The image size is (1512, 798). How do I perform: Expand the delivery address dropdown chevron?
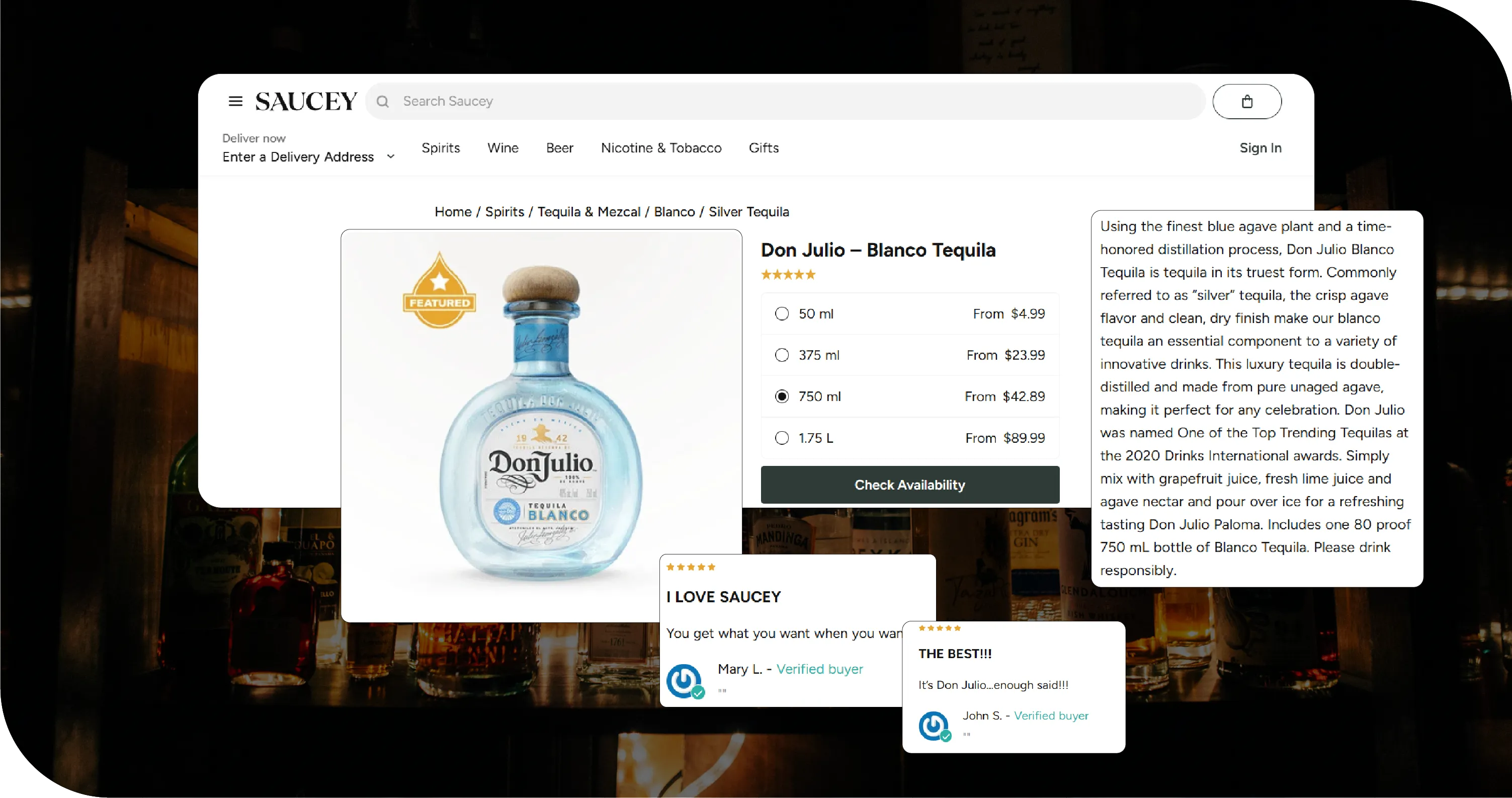391,157
